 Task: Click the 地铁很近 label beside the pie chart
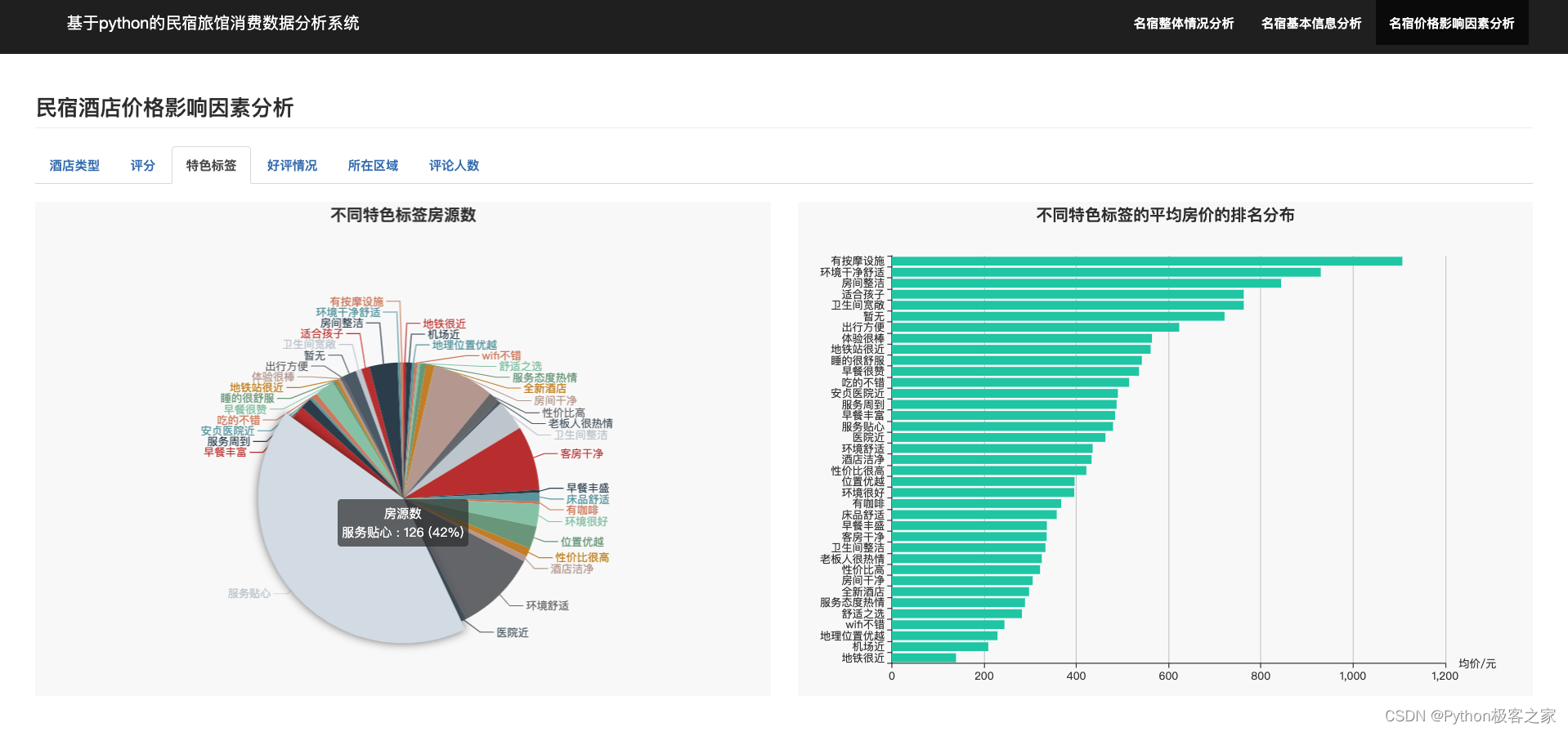(444, 324)
